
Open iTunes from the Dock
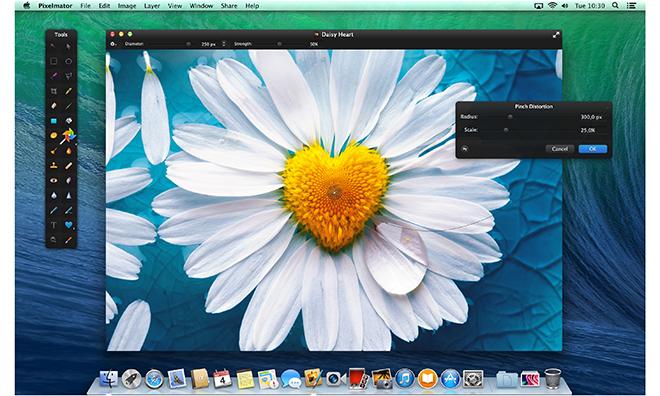pyautogui.click(x=405, y=378)
